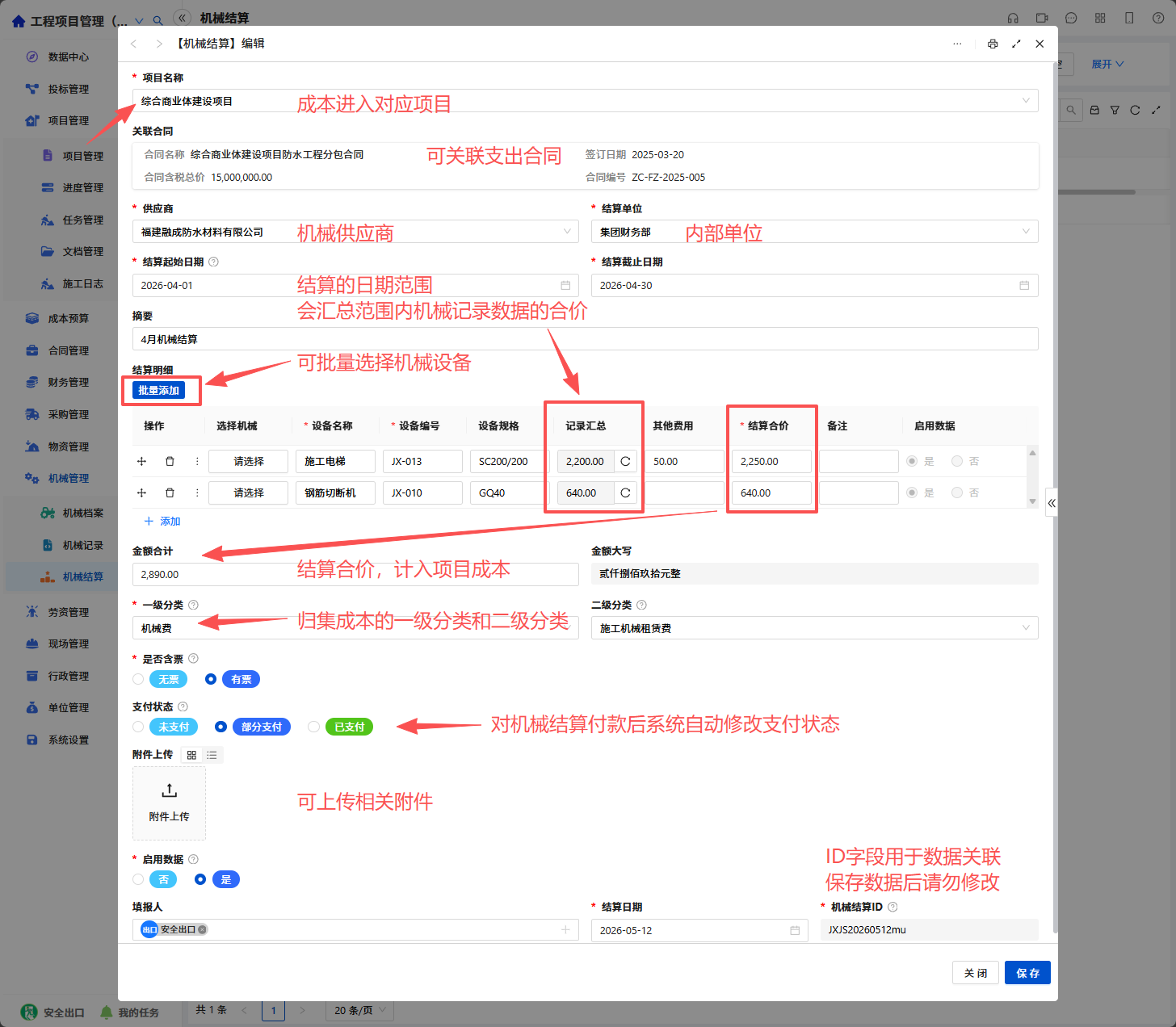Switch attachment view to grid icon
This screenshot has height=1027, width=1176.
pos(191,755)
